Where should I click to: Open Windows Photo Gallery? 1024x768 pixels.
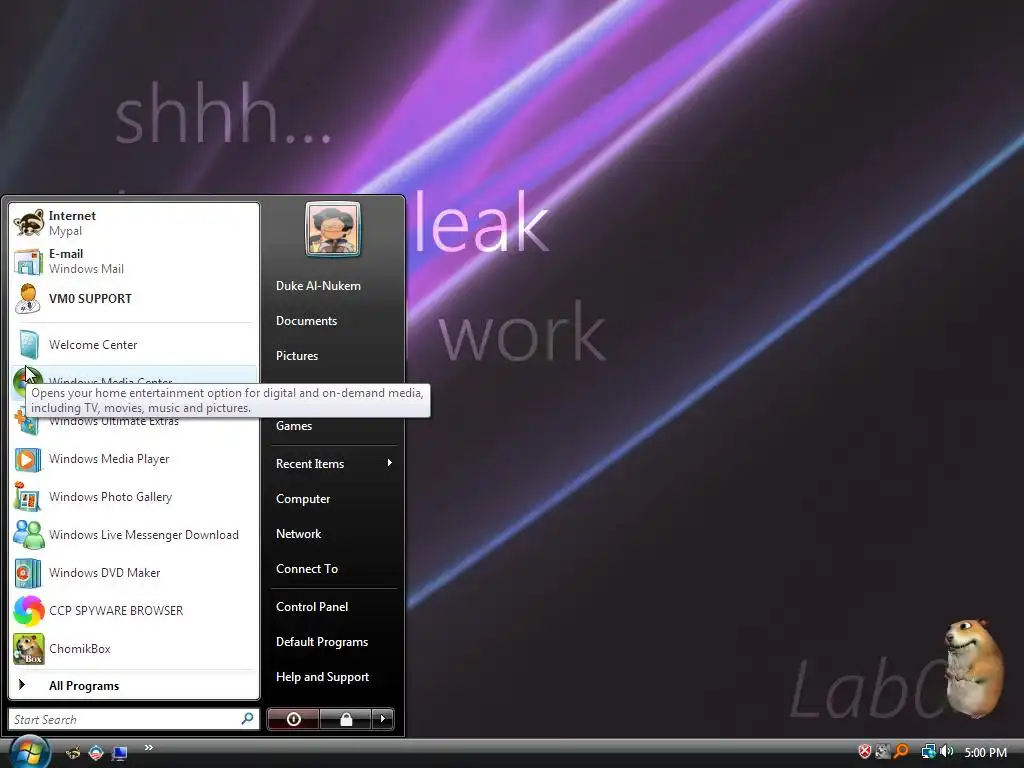[x=134, y=497]
